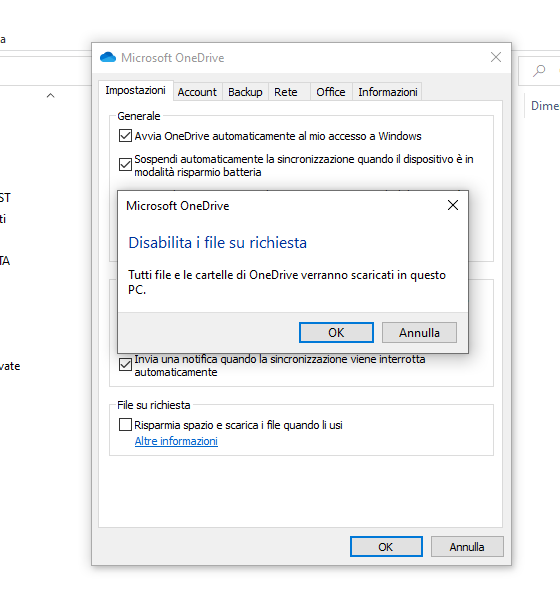This screenshot has height=602, width=560.
Task: Switch to the Impostazioni tab
Action: pyautogui.click(x=135, y=91)
